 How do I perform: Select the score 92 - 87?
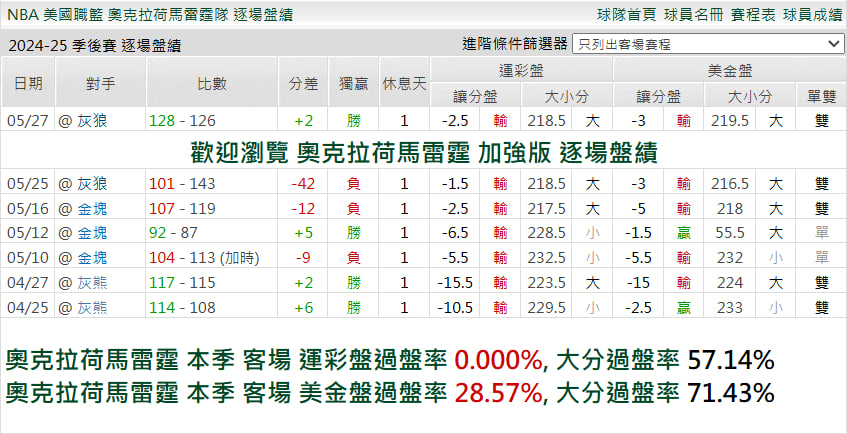(173, 233)
